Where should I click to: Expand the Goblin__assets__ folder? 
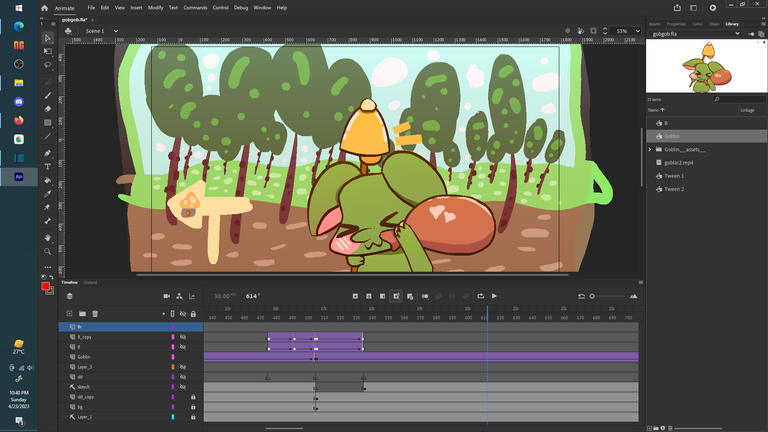(x=650, y=149)
